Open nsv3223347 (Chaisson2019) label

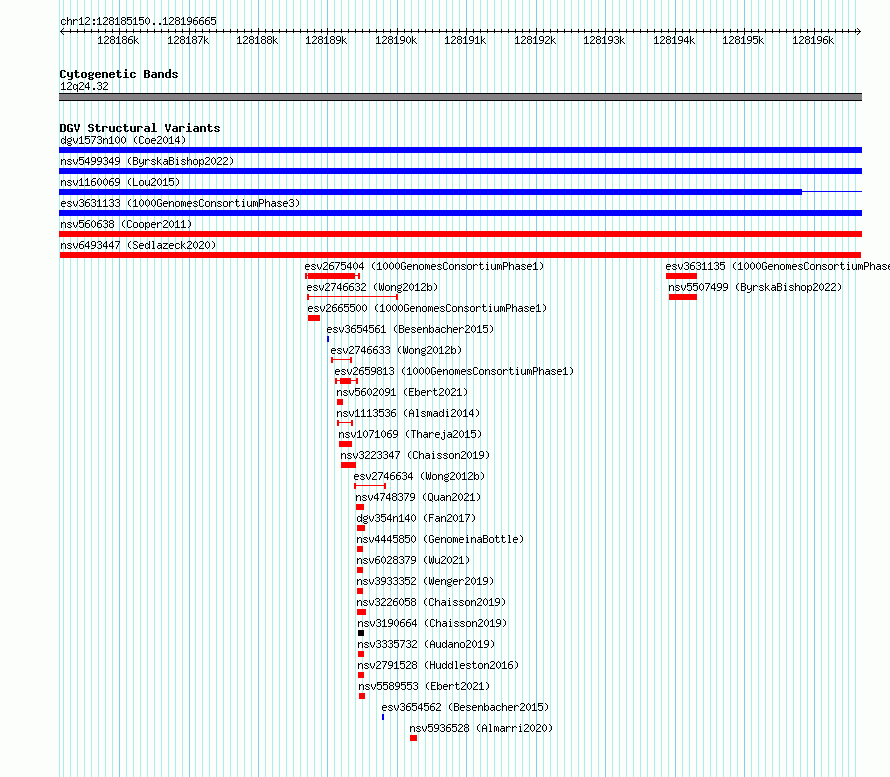pos(415,455)
